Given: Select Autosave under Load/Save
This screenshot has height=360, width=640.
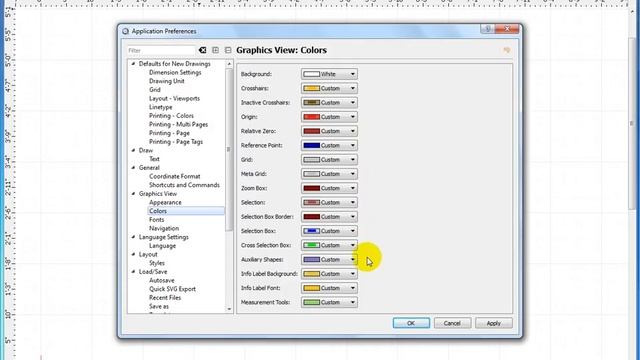Looking at the screenshot, I should [162, 280].
